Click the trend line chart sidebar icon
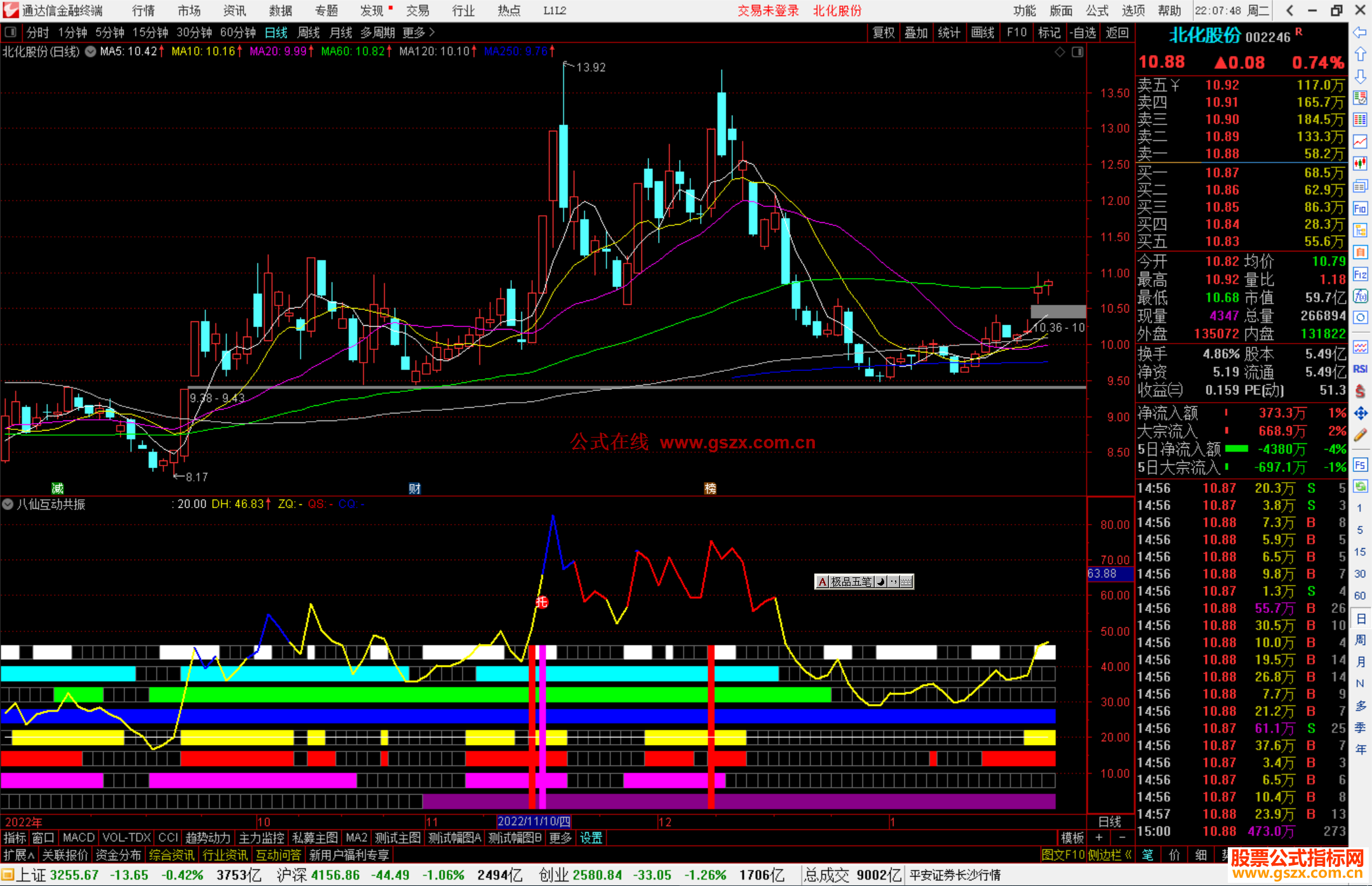 (1360, 142)
